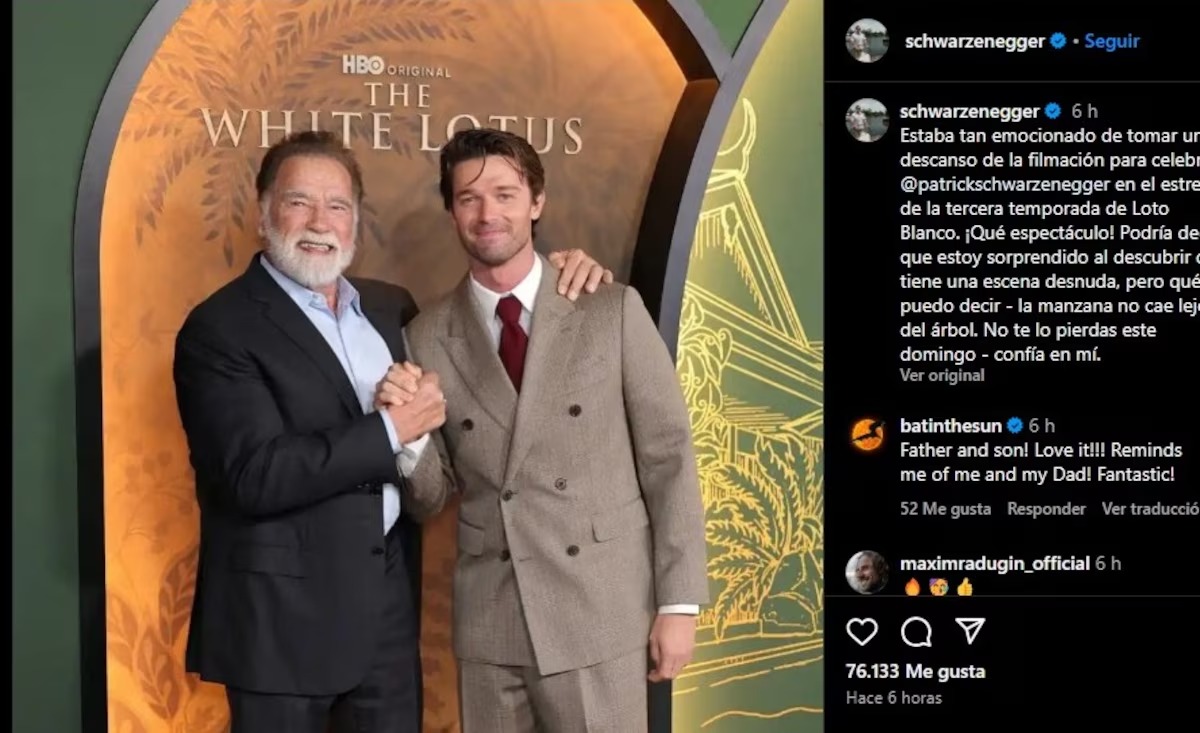Open schwarzenegger username in header
Viewport: 1200px width, 733px height.
click(974, 41)
